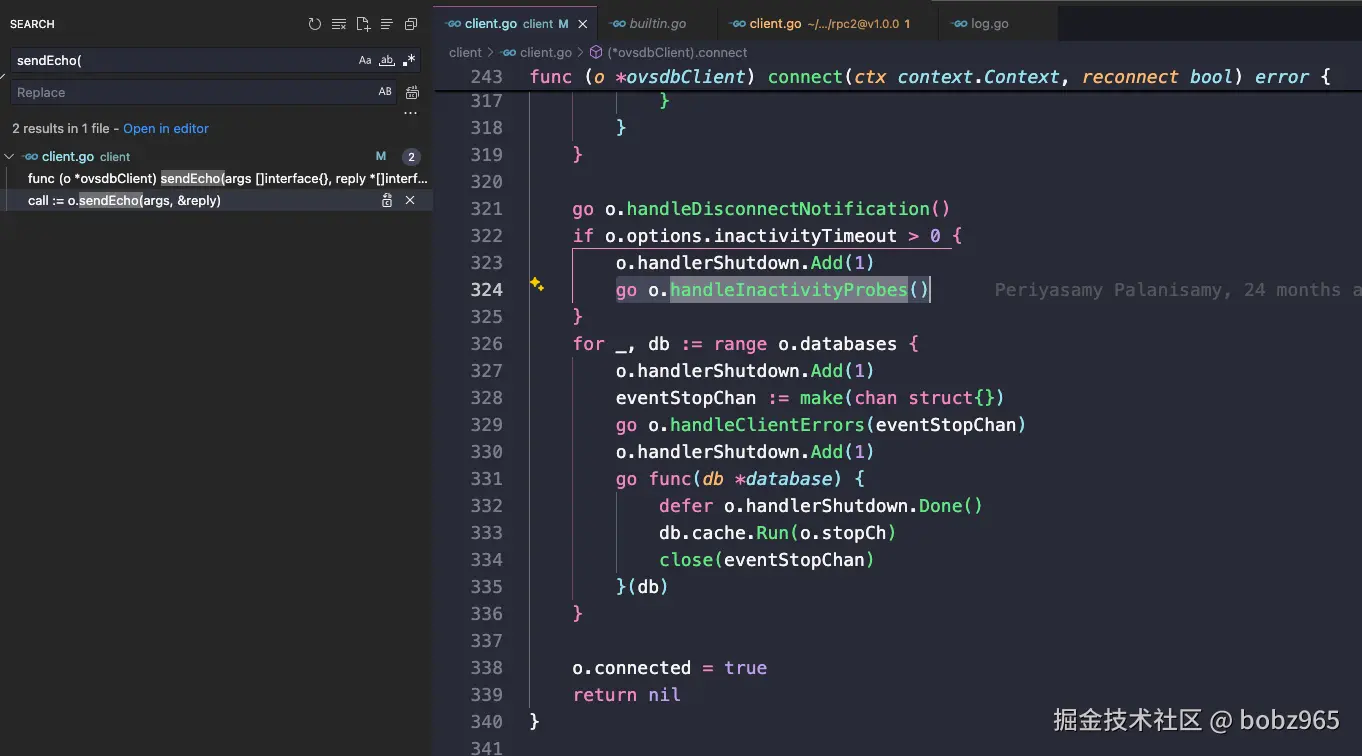Switch to client.go client tab
1362x756 pixels.
coord(516,23)
